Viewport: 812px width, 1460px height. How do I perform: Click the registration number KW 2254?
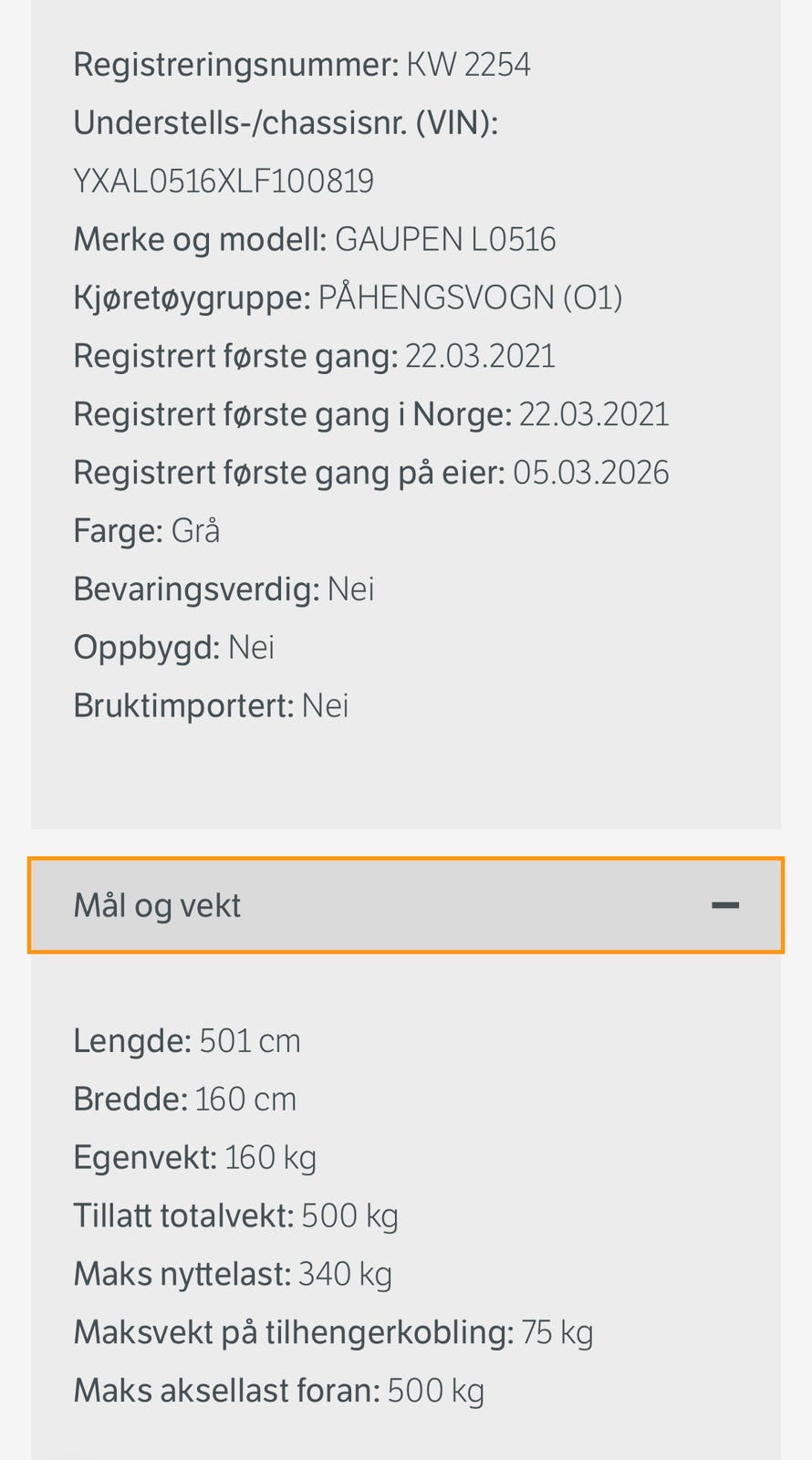click(x=468, y=65)
